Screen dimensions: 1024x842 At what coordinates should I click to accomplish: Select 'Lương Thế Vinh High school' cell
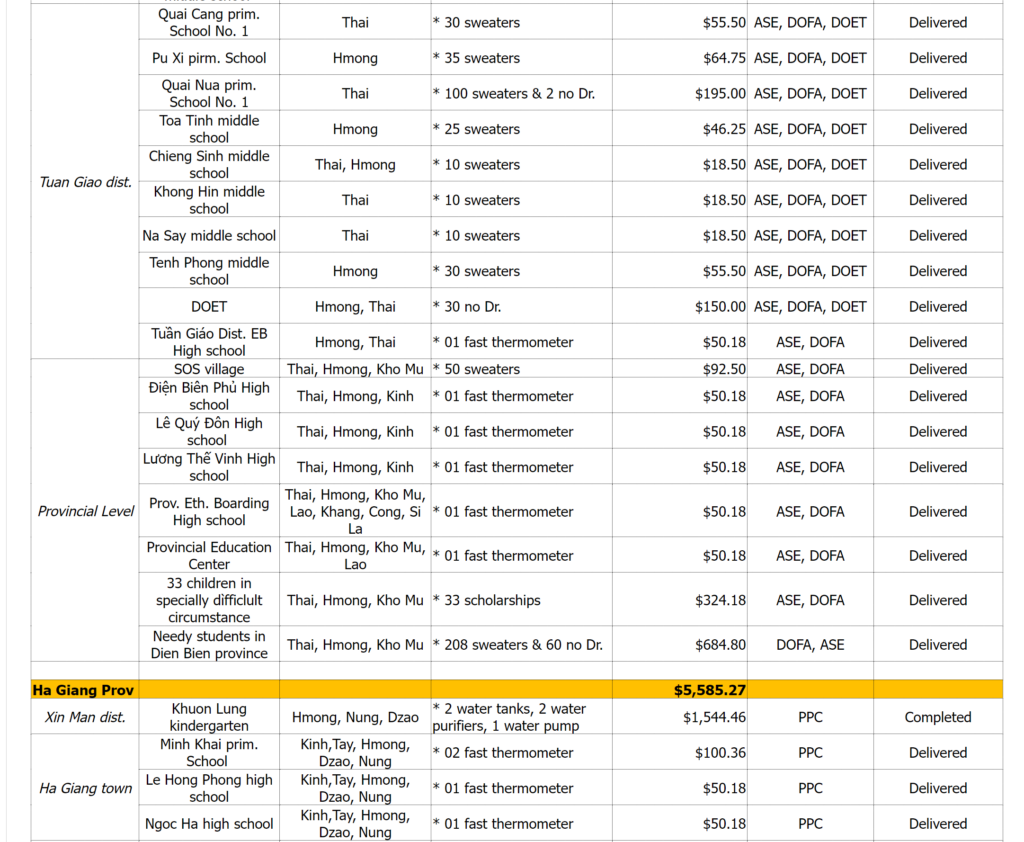(x=209, y=466)
